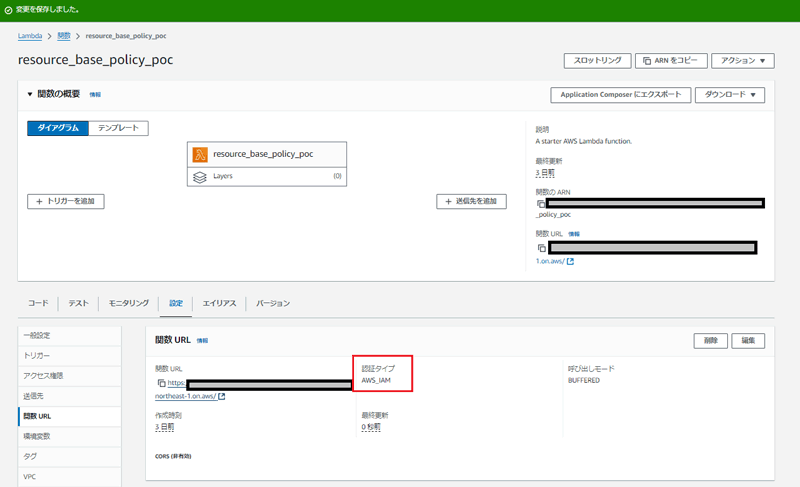This screenshot has width=800, height=487.
Task: Open the アクション dropdown menu
Action: coord(743,61)
